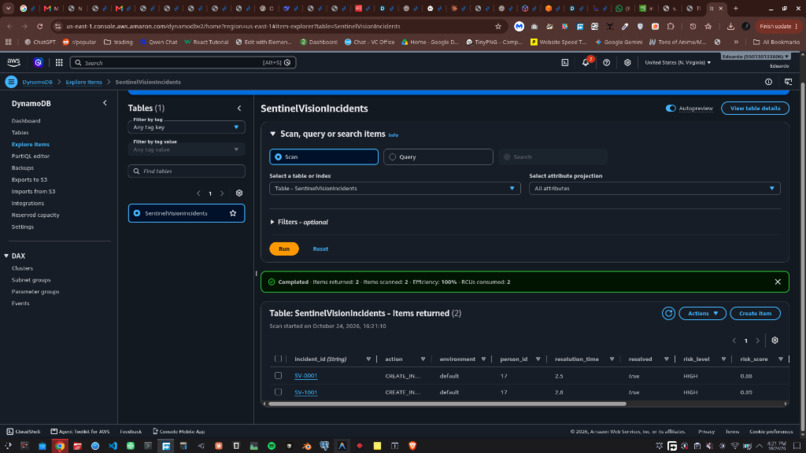Image resolution: width=806 pixels, height=453 pixels.
Task: Open the attribute projection dropdown
Action: click(x=654, y=188)
